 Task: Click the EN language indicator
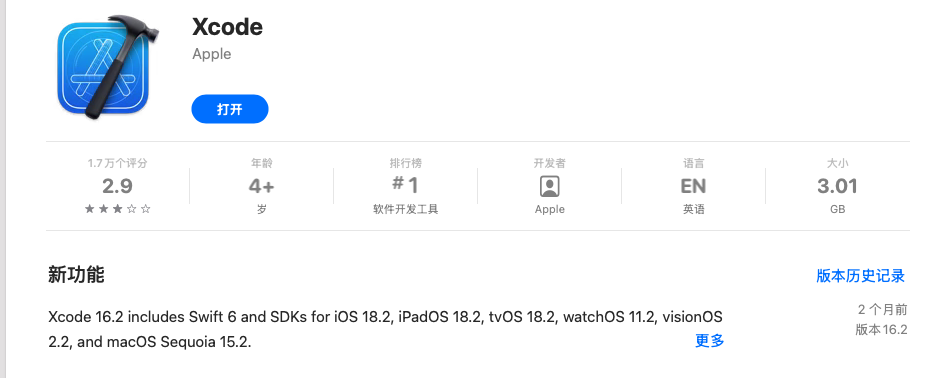pyautogui.click(x=693, y=186)
